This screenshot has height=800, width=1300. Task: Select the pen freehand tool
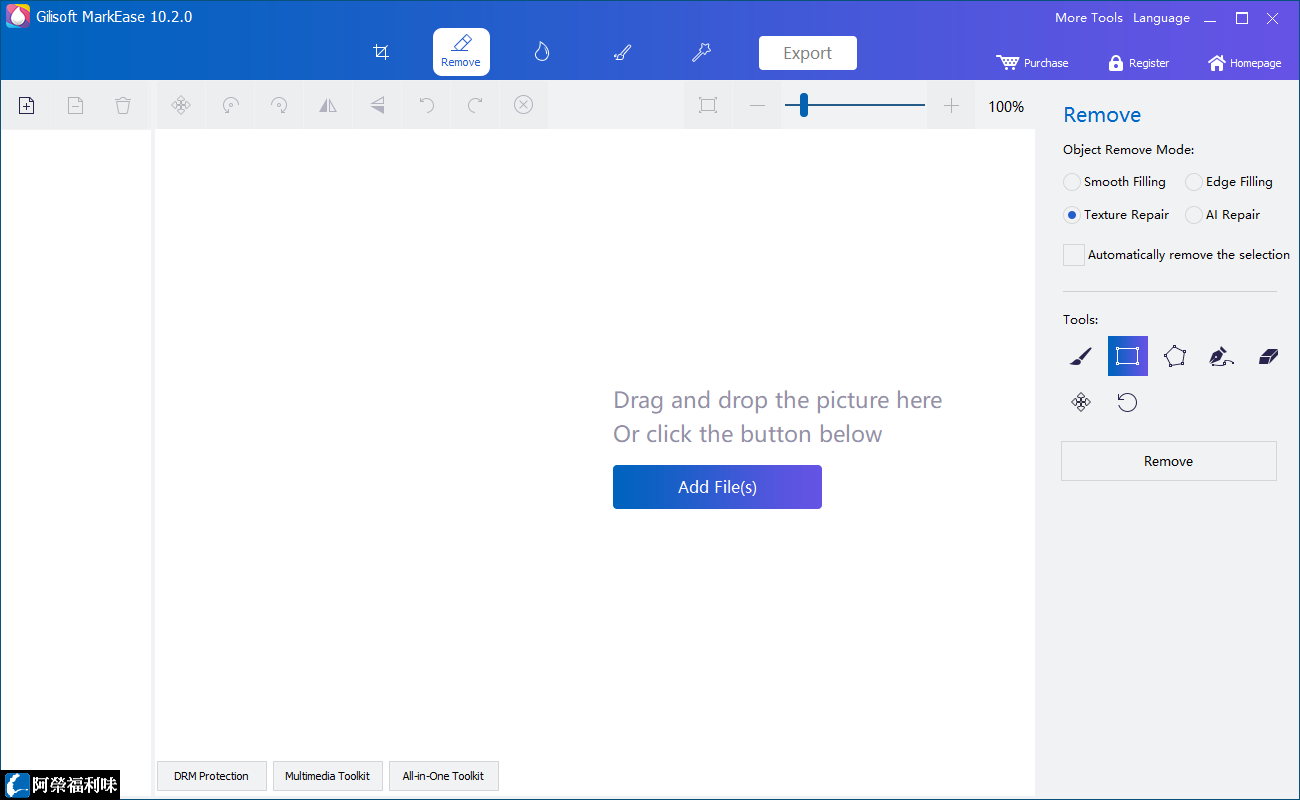(1221, 356)
